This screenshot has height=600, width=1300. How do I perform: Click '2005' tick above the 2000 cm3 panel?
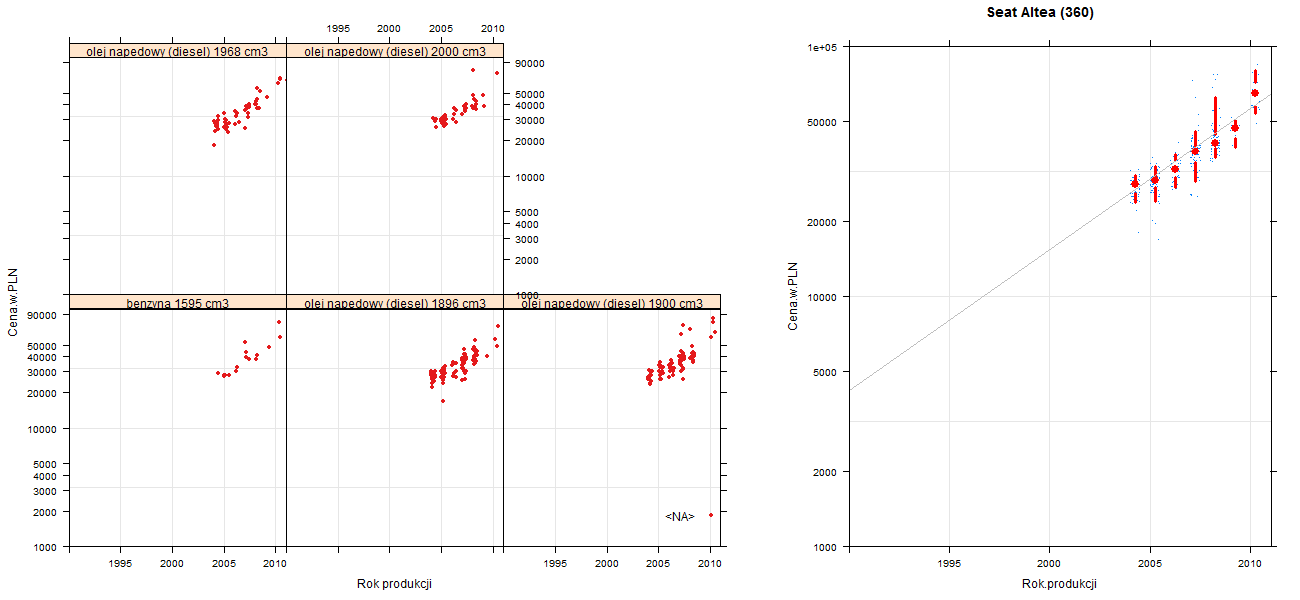(x=441, y=28)
